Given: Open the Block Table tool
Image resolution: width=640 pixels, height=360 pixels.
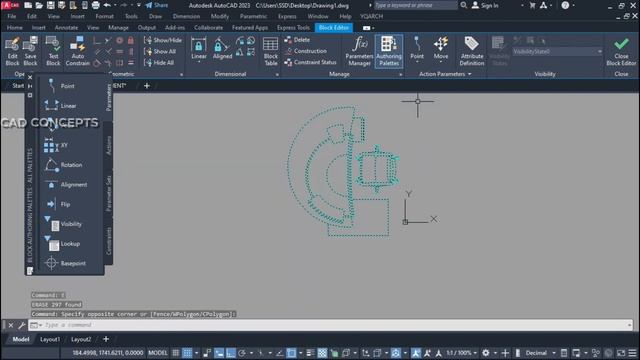Looking at the screenshot, I should pyautogui.click(x=271, y=51).
